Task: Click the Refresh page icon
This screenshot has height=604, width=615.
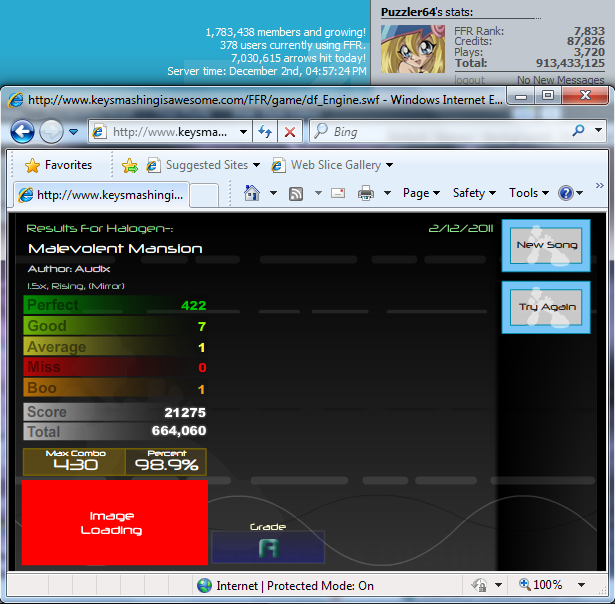Action: [266, 132]
